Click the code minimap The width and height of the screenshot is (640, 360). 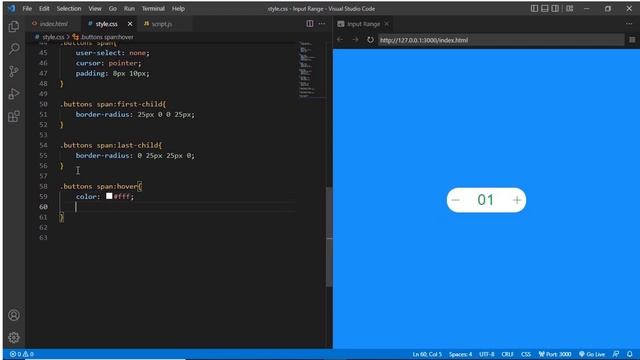point(311,69)
